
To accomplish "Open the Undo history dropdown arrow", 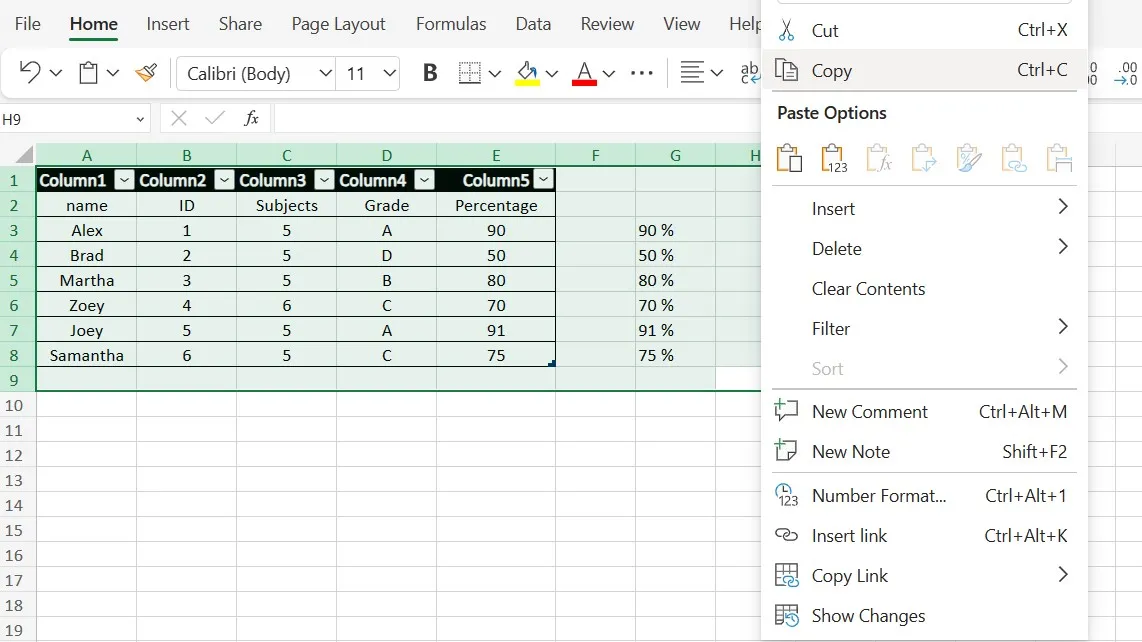I will pos(55,73).
